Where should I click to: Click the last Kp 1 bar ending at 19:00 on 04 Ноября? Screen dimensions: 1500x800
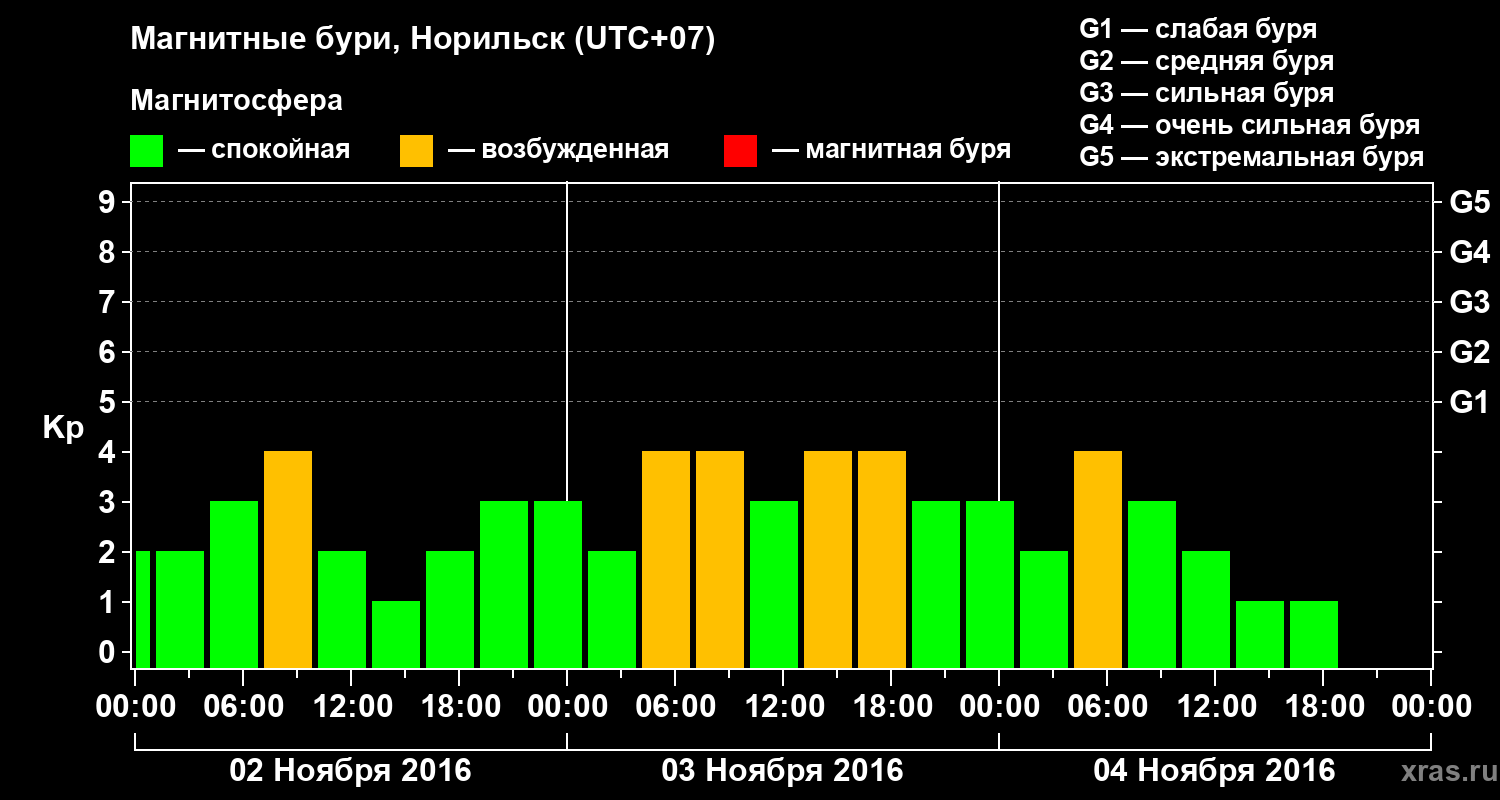pos(1314,634)
